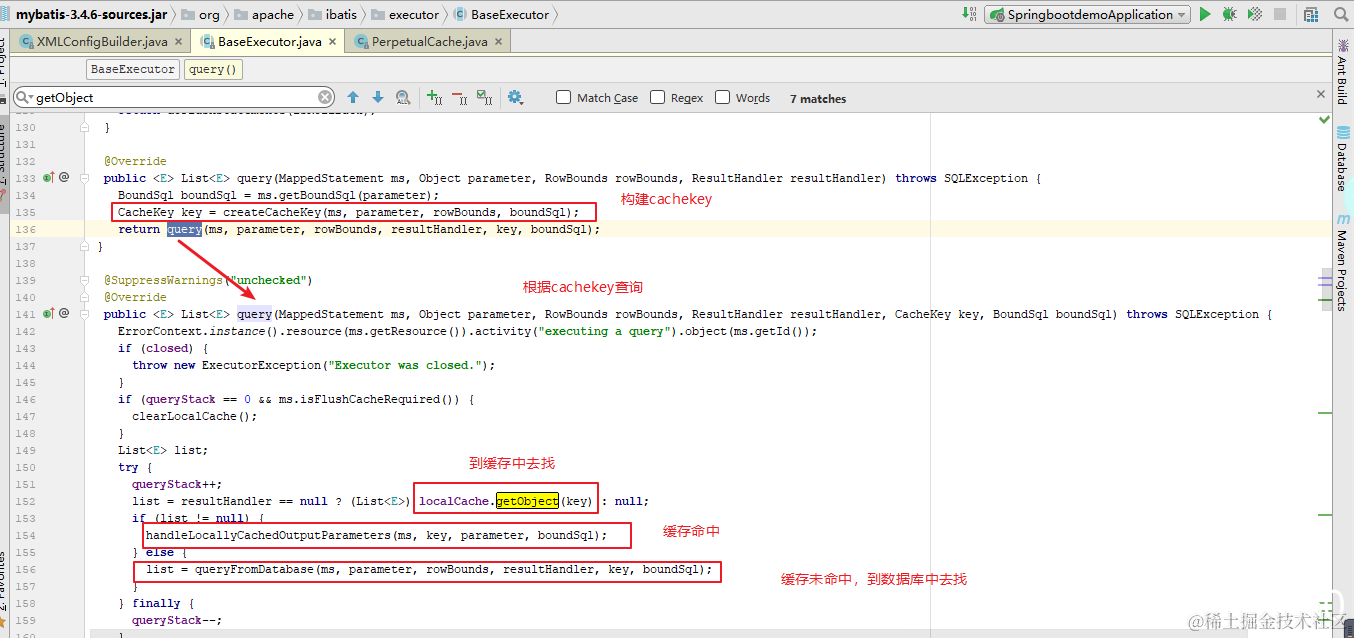Click in the getObject search field
Viewport: 1354px width, 638px height.
(x=175, y=97)
